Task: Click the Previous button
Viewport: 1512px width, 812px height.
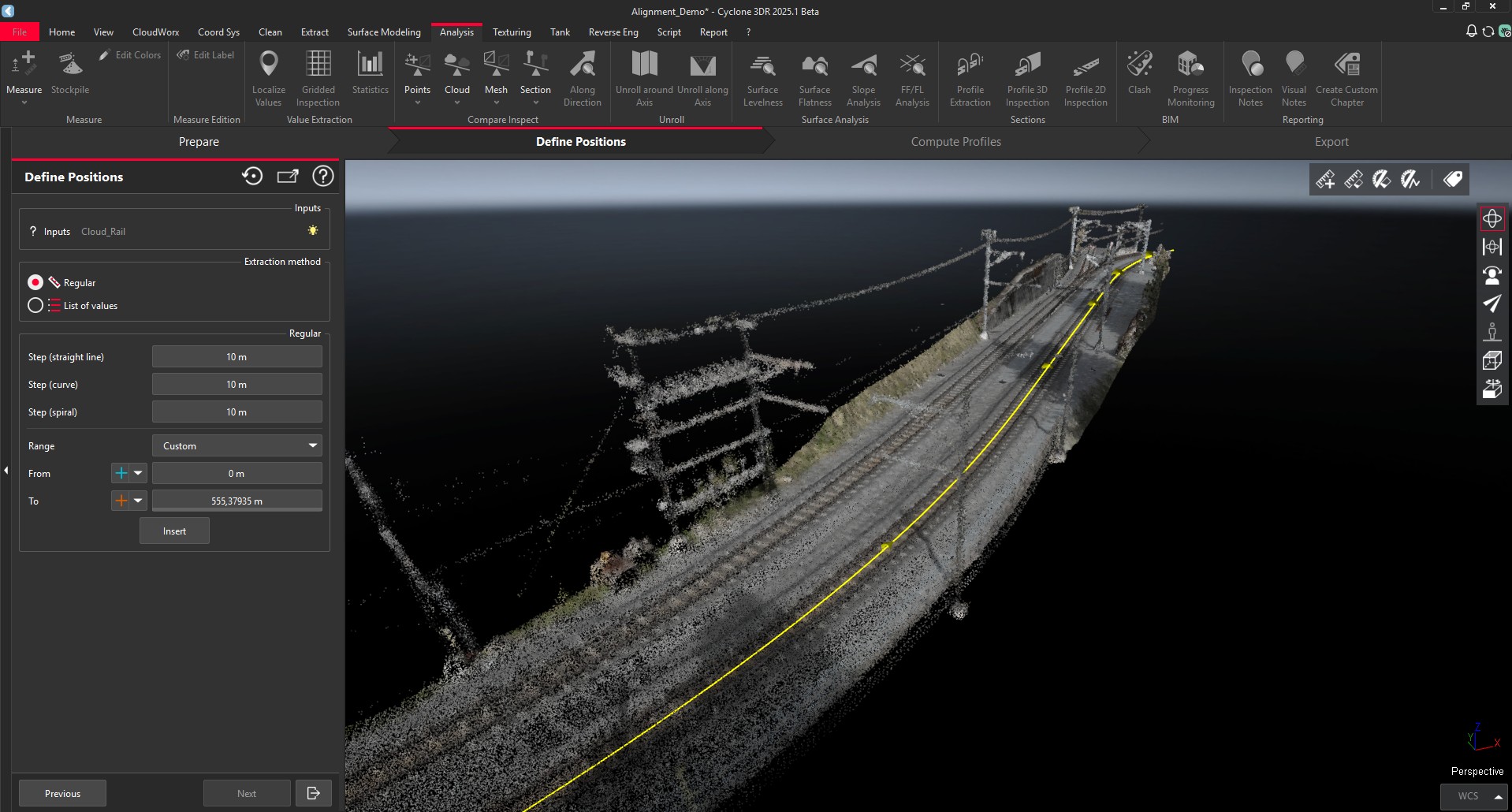Action: (61, 793)
